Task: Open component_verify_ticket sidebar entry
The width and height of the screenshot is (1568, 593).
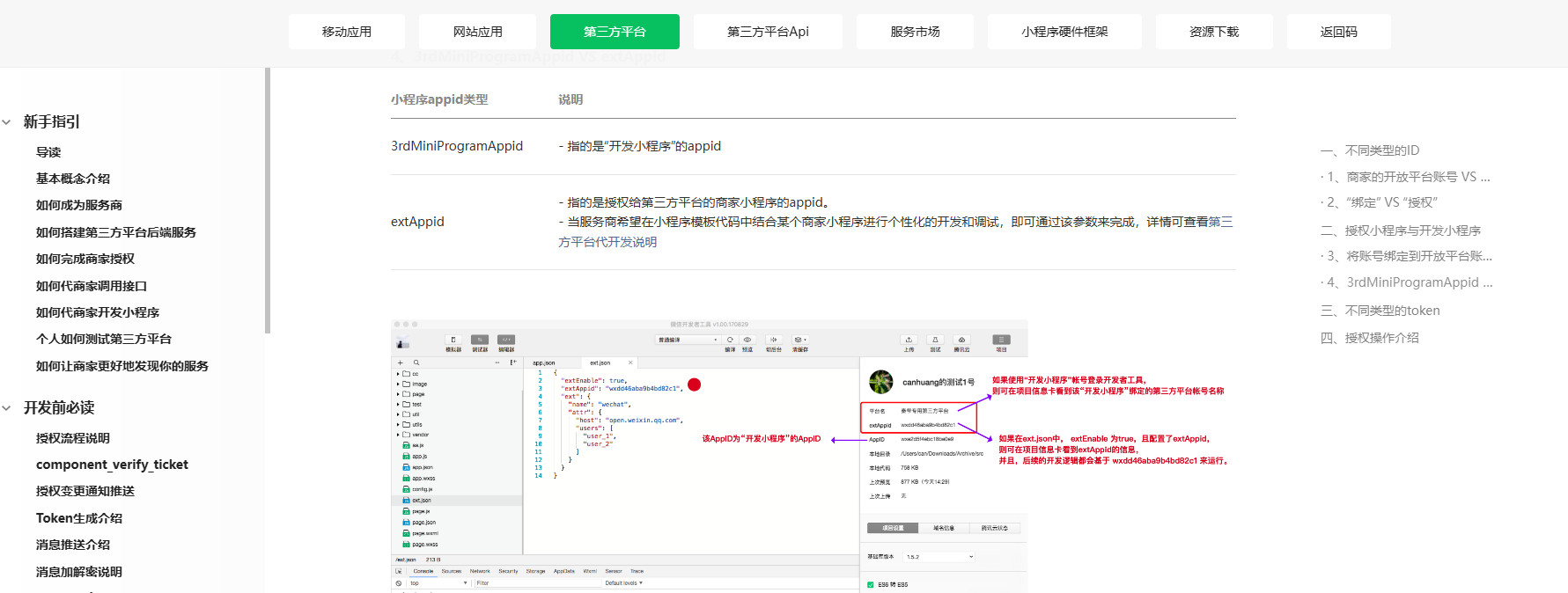Action: (x=112, y=465)
